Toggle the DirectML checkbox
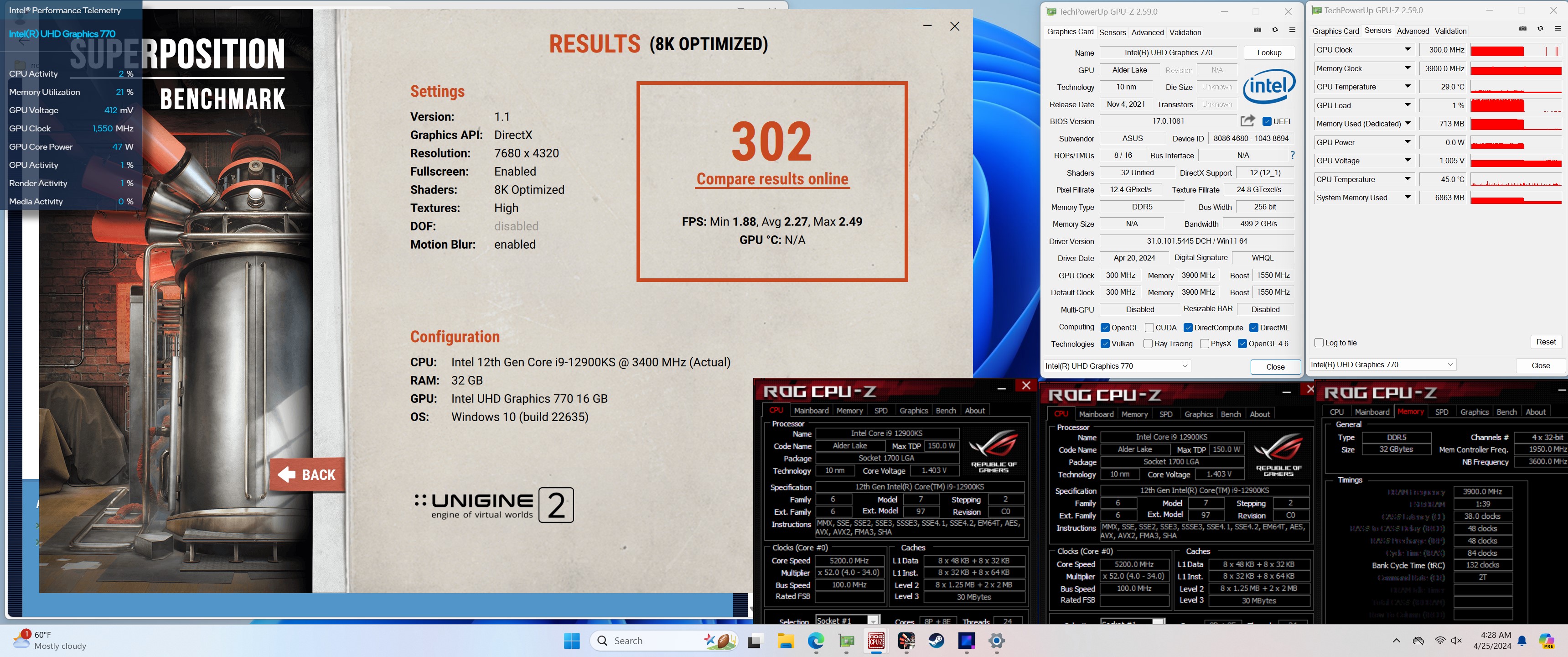1568x657 pixels. [x=1254, y=328]
